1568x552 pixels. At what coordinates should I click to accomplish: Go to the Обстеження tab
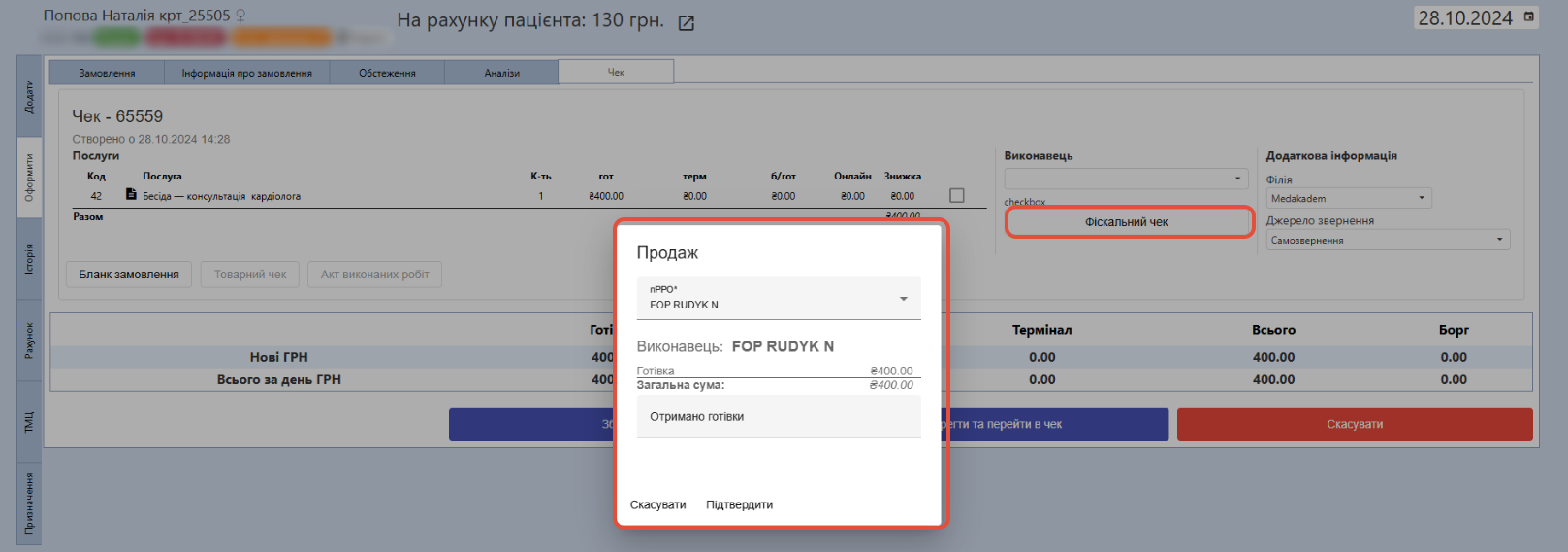(x=387, y=73)
